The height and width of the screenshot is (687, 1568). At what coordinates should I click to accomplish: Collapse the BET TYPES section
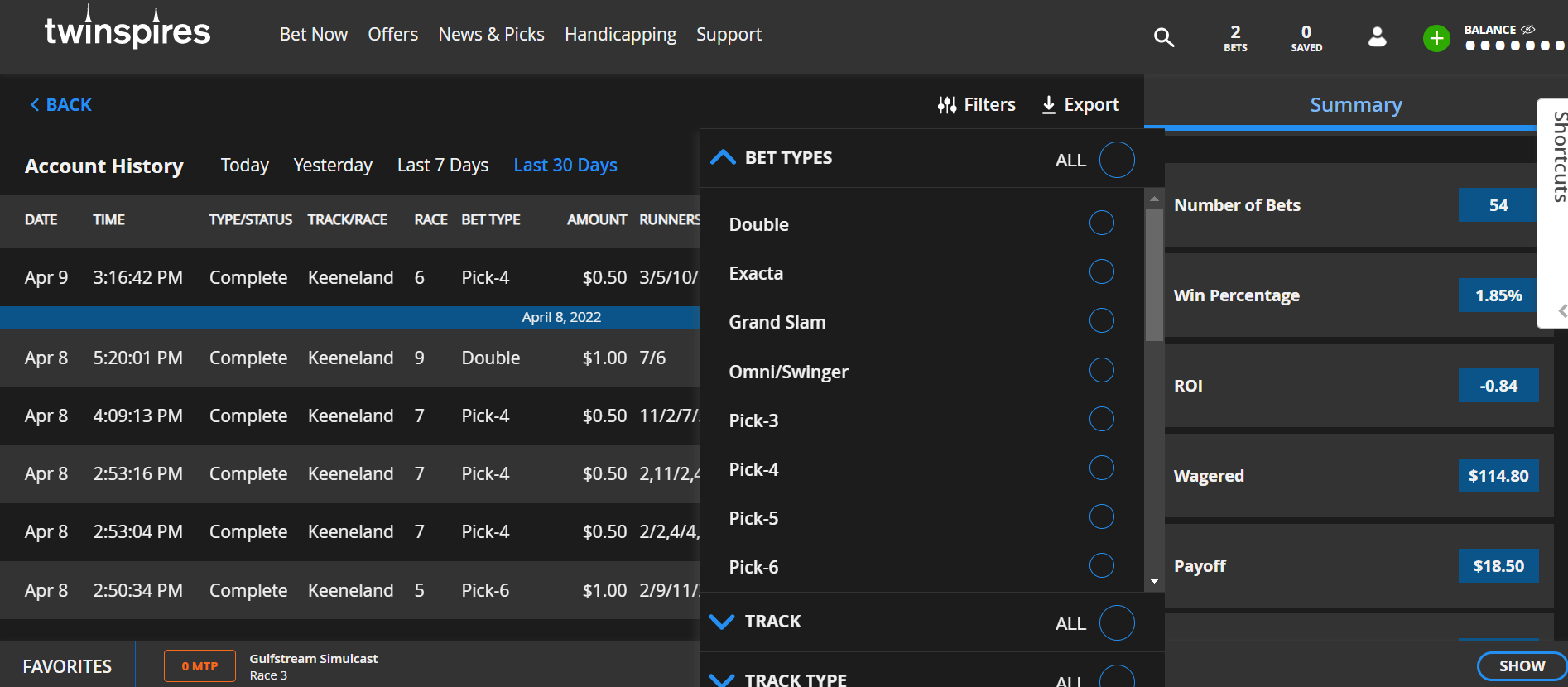click(723, 157)
